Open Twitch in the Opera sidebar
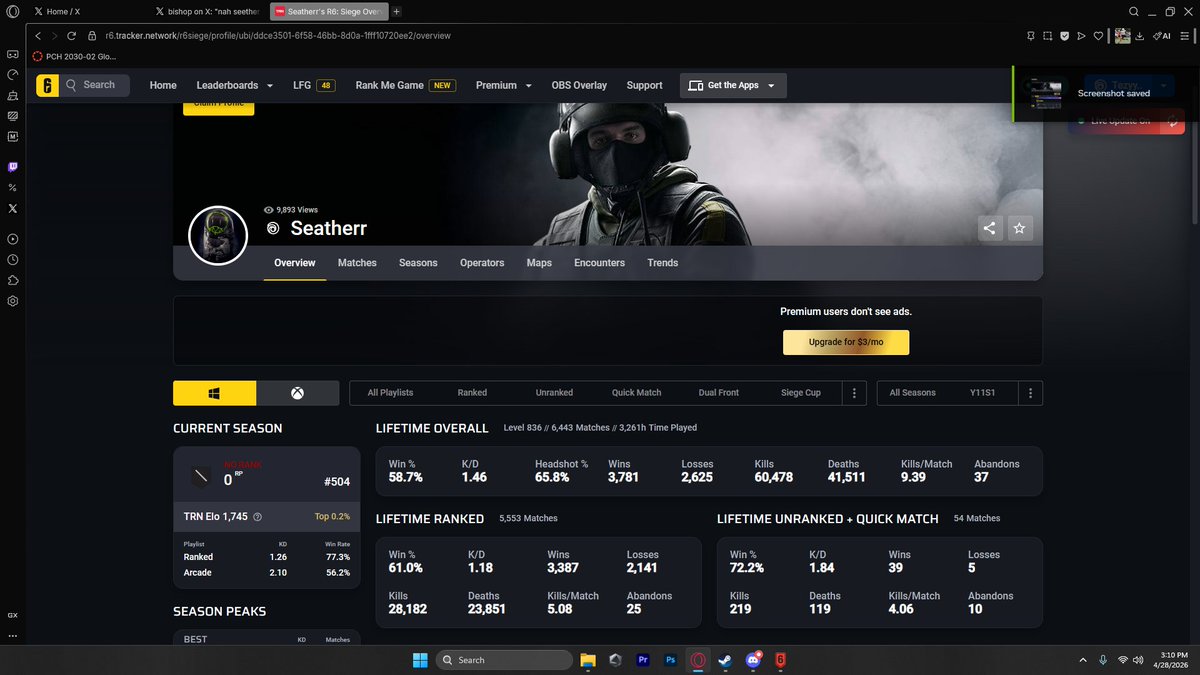Image resolution: width=1200 pixels, height=675 pixels. click(x=12, y=167)
